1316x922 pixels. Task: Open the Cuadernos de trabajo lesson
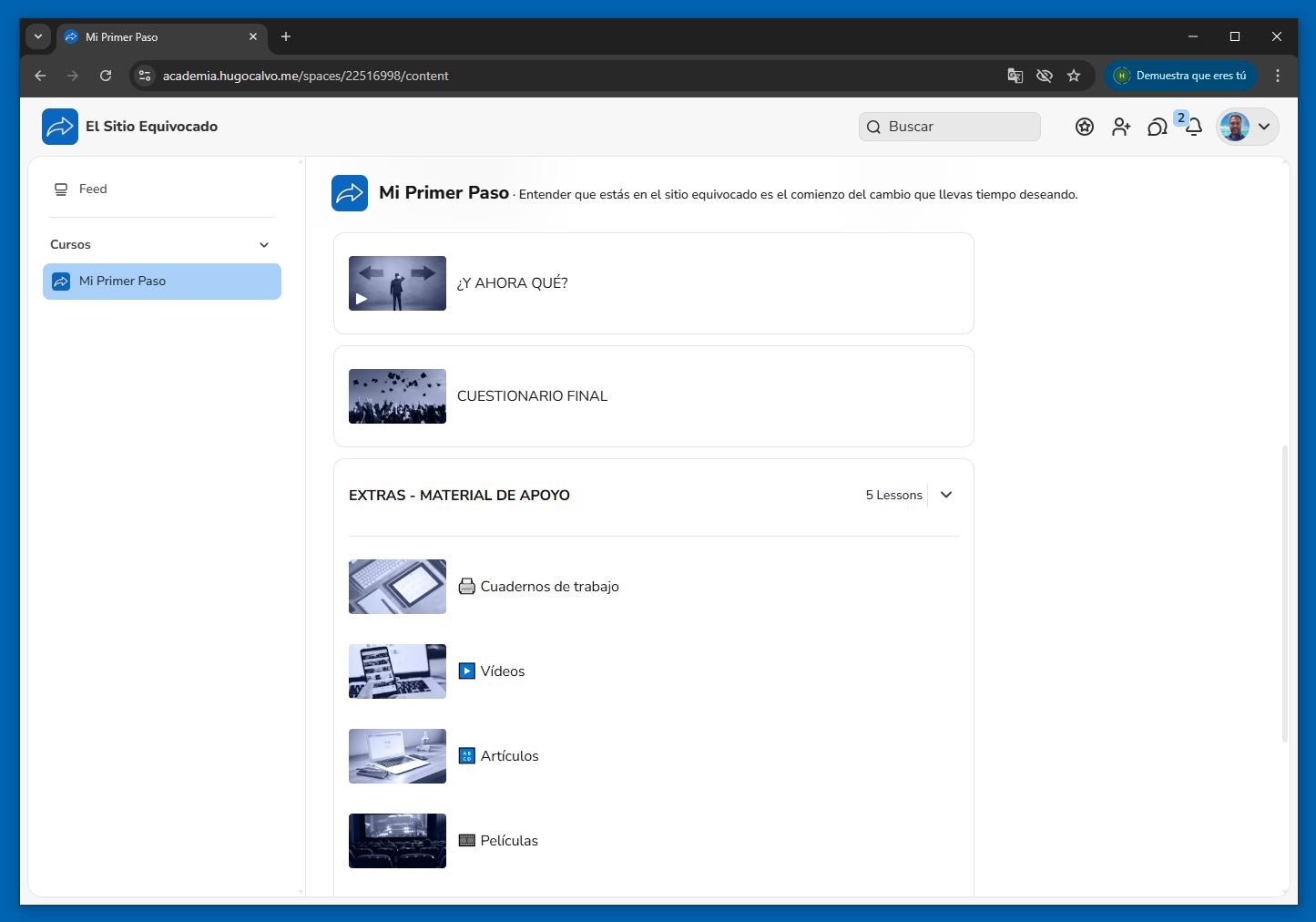pyautogui.click(x=654, y=587)
